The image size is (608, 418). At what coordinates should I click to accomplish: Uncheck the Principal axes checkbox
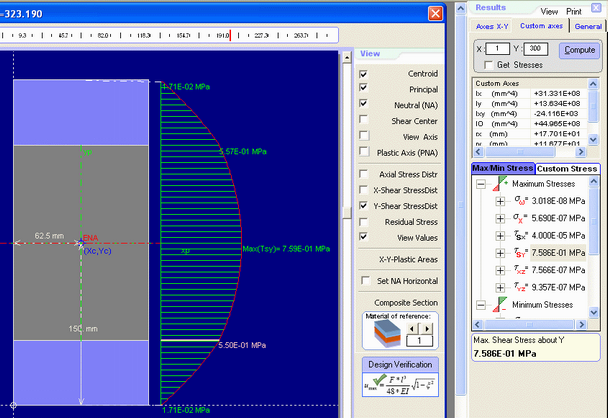[363, 88]
